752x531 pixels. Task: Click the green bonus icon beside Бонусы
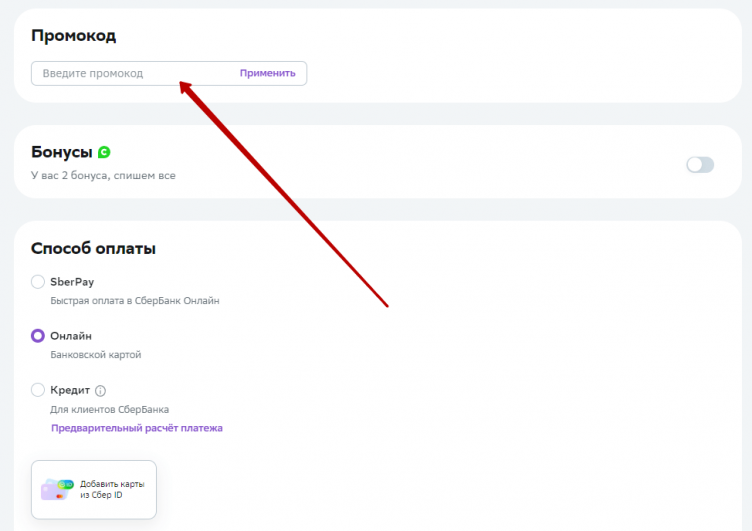pyautogui.click(x=104, y=152)
